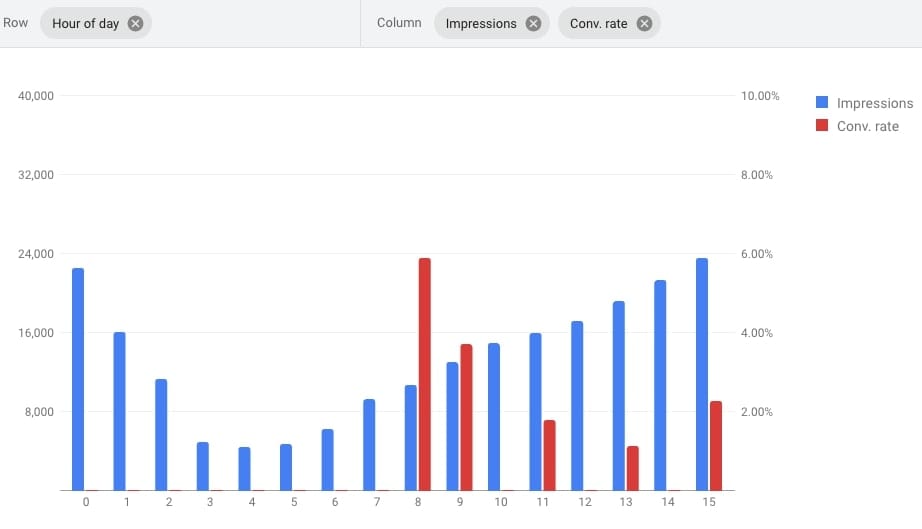Click the Impressions column chip label
Viewport: 922px width, 529px height.
pos(481,23)
